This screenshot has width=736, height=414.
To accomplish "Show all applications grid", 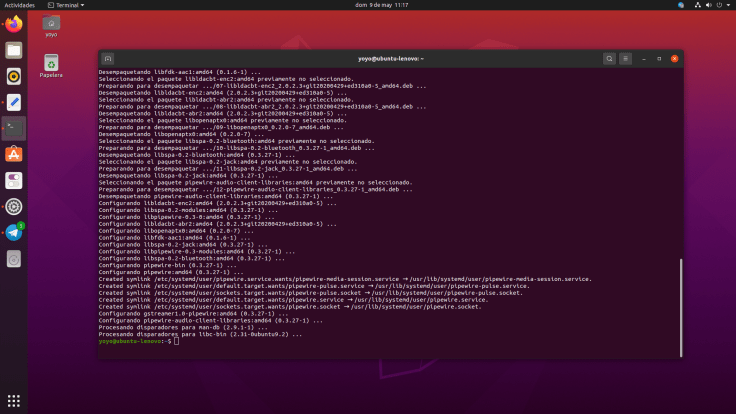I will point(14,400).
